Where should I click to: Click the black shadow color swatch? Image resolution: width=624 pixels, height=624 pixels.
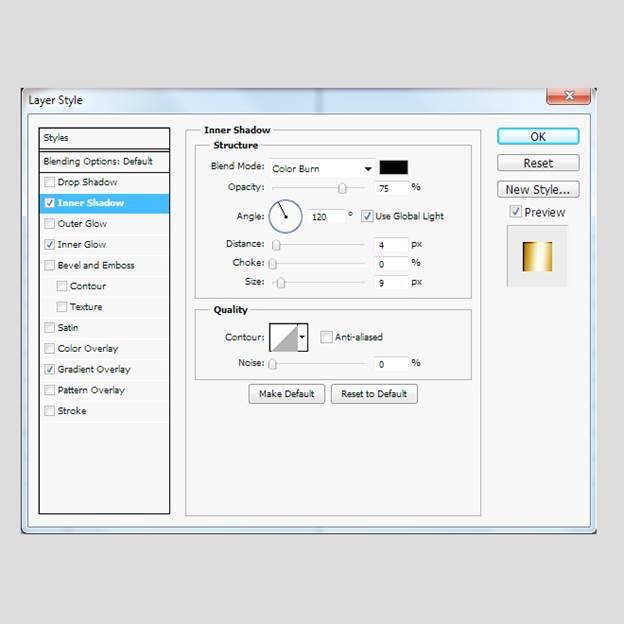(x=393, y=168)
